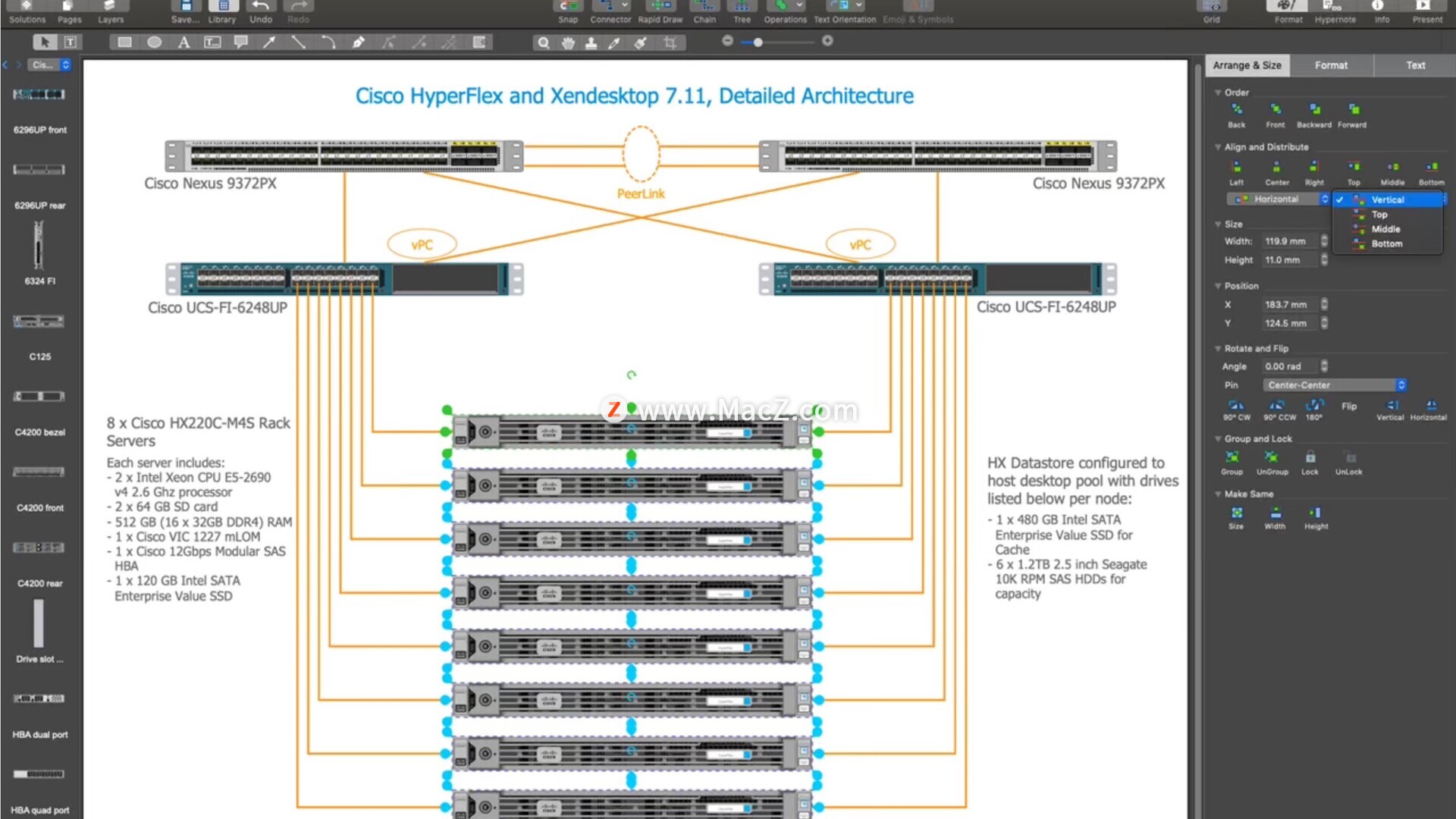Select the crop tool
This screenshot has height=819, width=1456.
coord(670,42)
